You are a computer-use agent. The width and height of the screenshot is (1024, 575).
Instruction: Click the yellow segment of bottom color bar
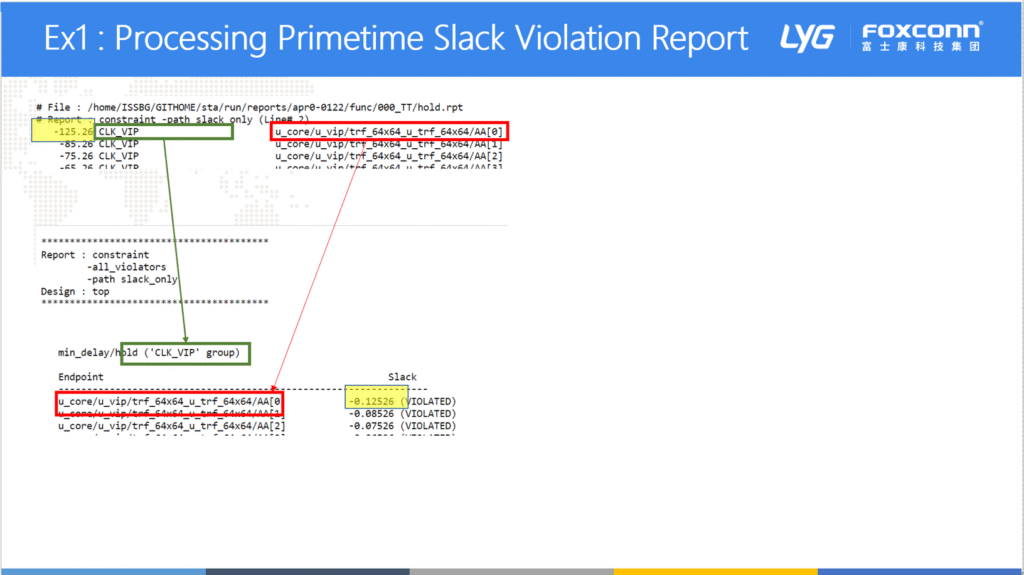(715, 571)
